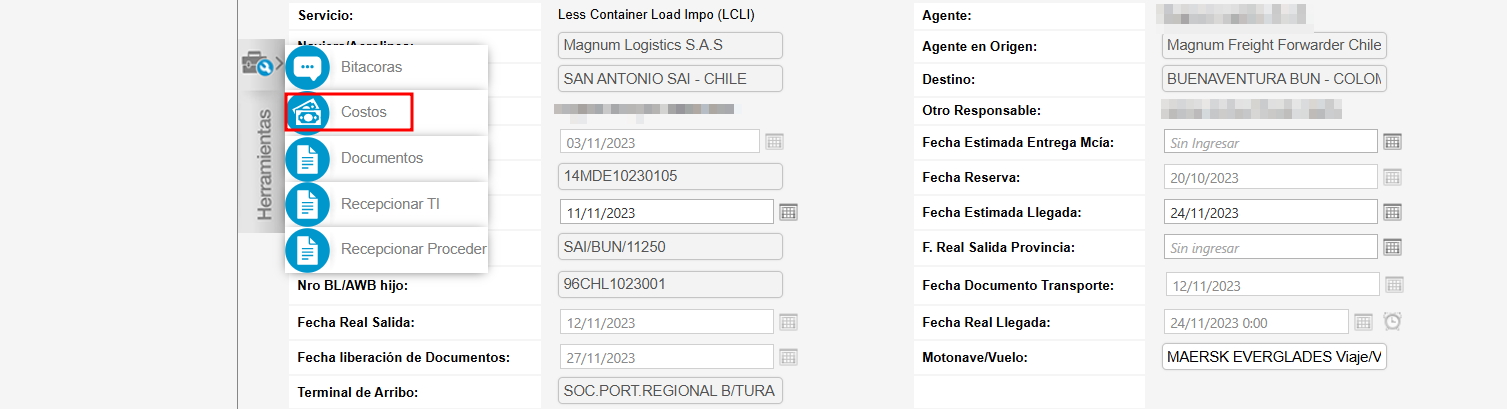
Task: Open calendar for Fecha Estimada Llegada
Action: (x=1393, y=212)
